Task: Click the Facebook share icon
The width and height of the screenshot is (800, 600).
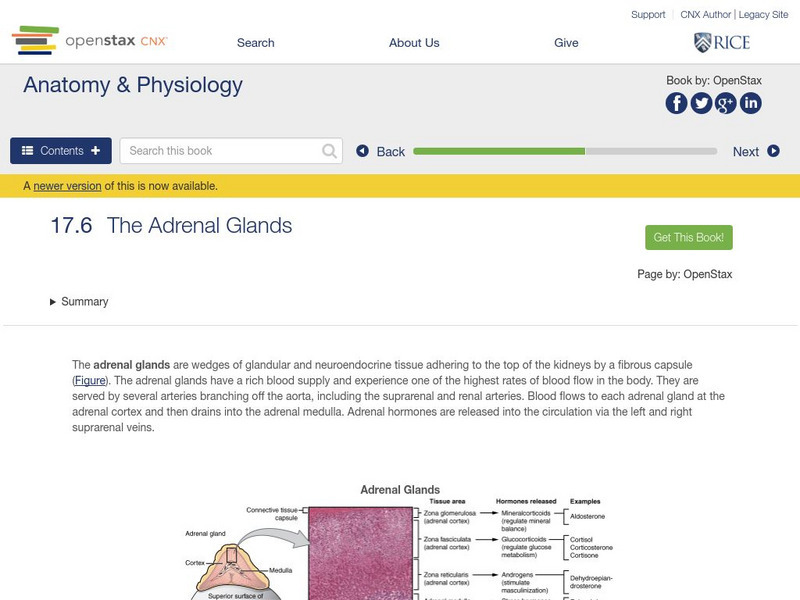Action: (x=677, y=103)
